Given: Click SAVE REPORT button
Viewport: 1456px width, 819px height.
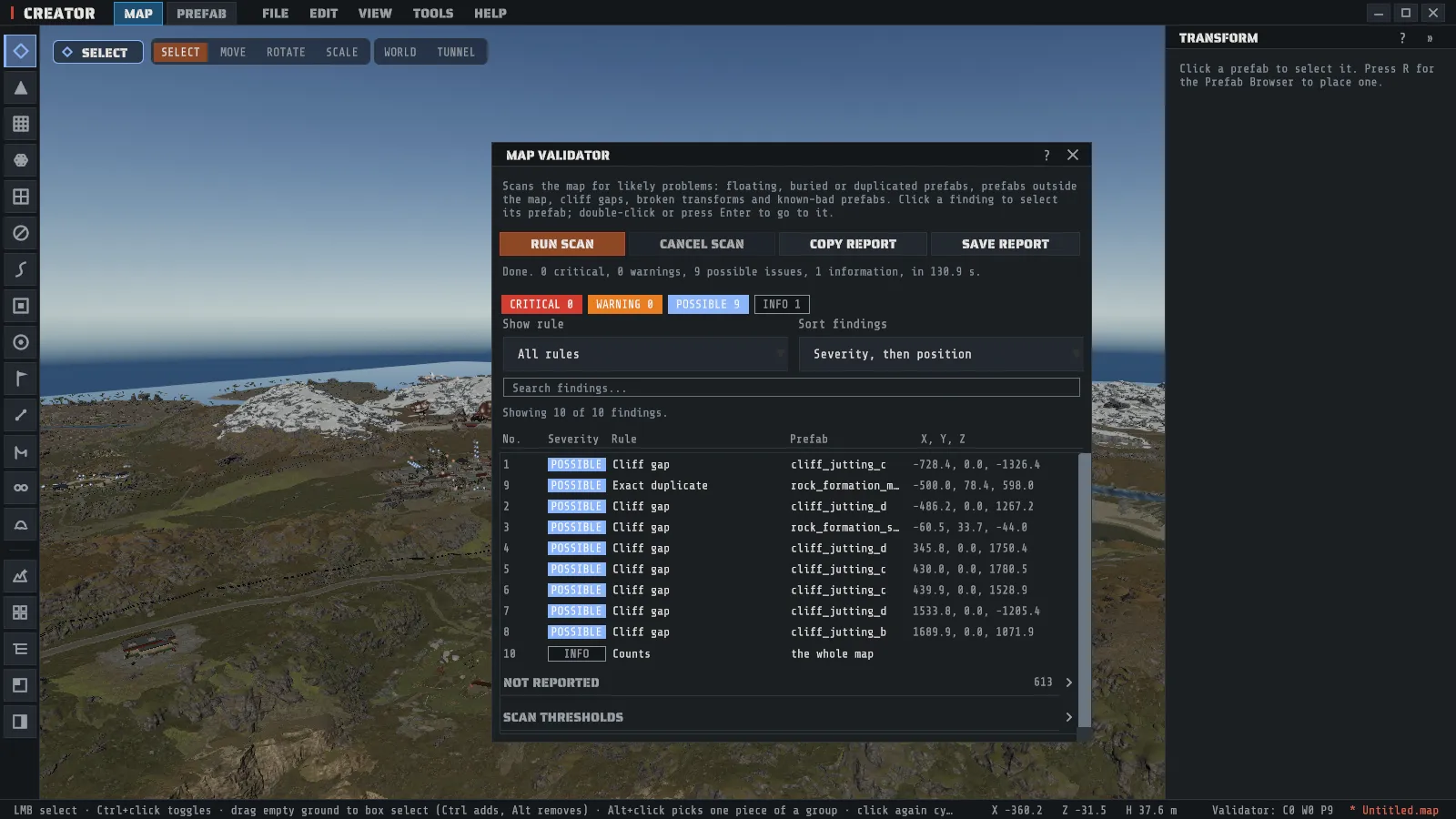Looking at the screenshot, I should (1006, 244).
